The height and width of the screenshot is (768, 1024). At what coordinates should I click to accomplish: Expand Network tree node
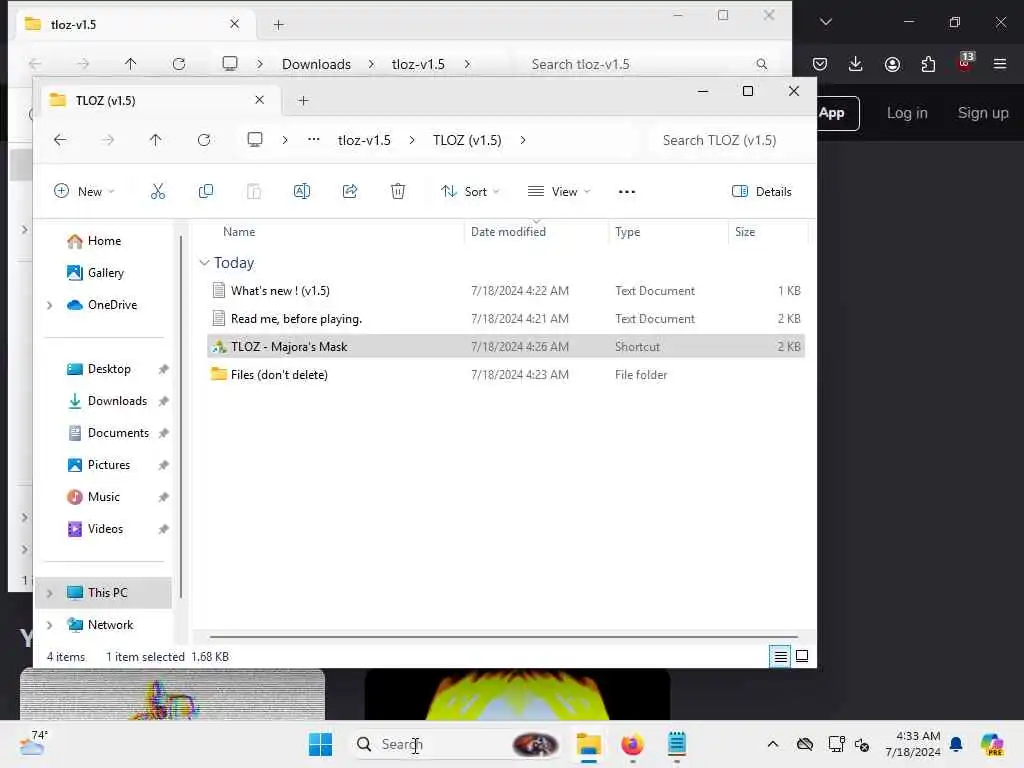tap(50, 625)
